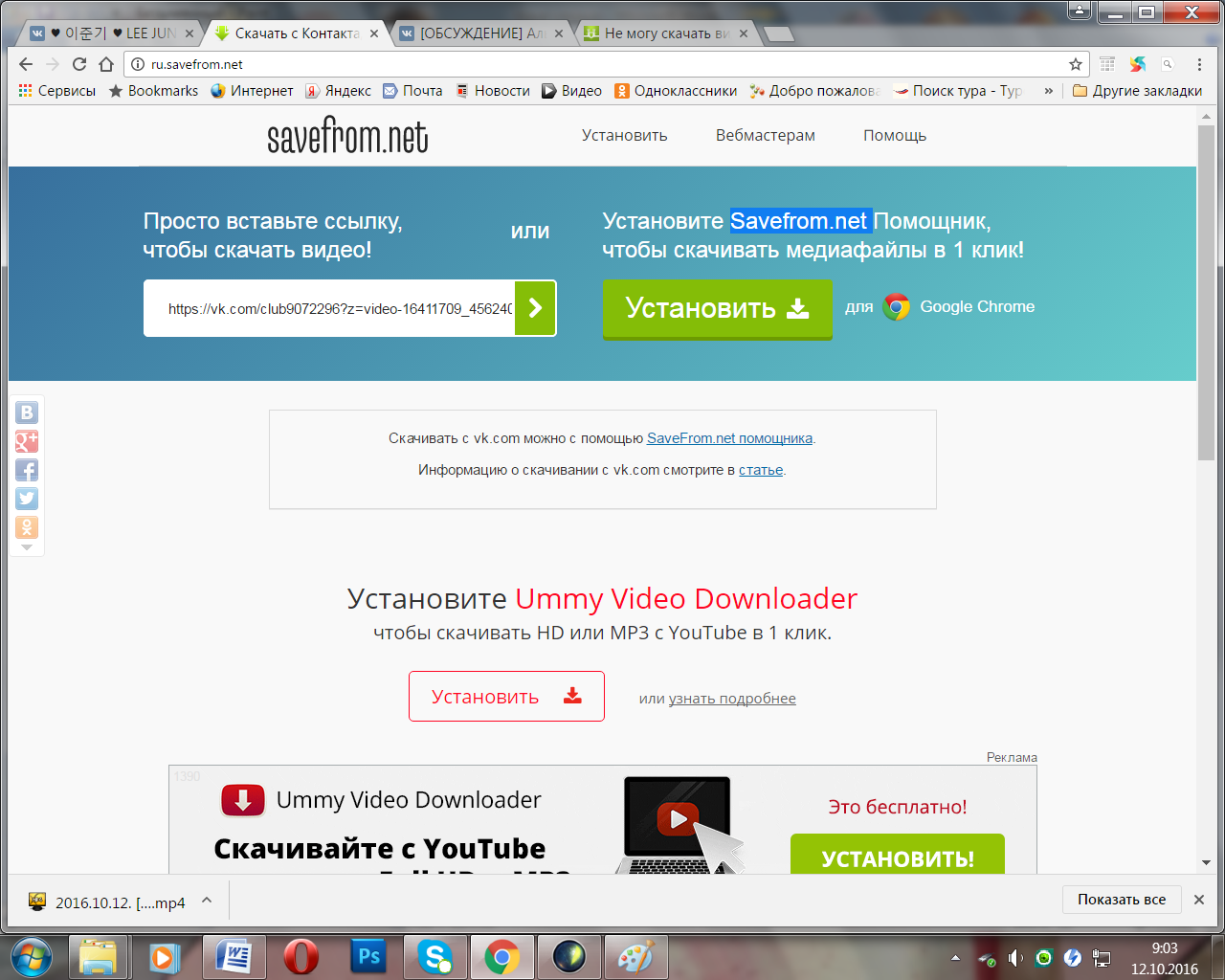Open the статье link

pyautogui.click(x=761, y=470)
